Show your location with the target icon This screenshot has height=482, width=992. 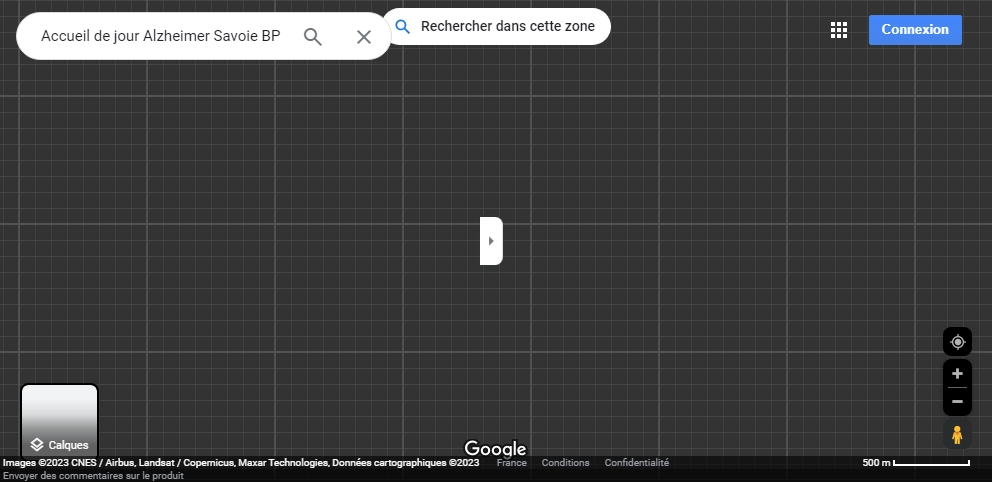(957, 342)
